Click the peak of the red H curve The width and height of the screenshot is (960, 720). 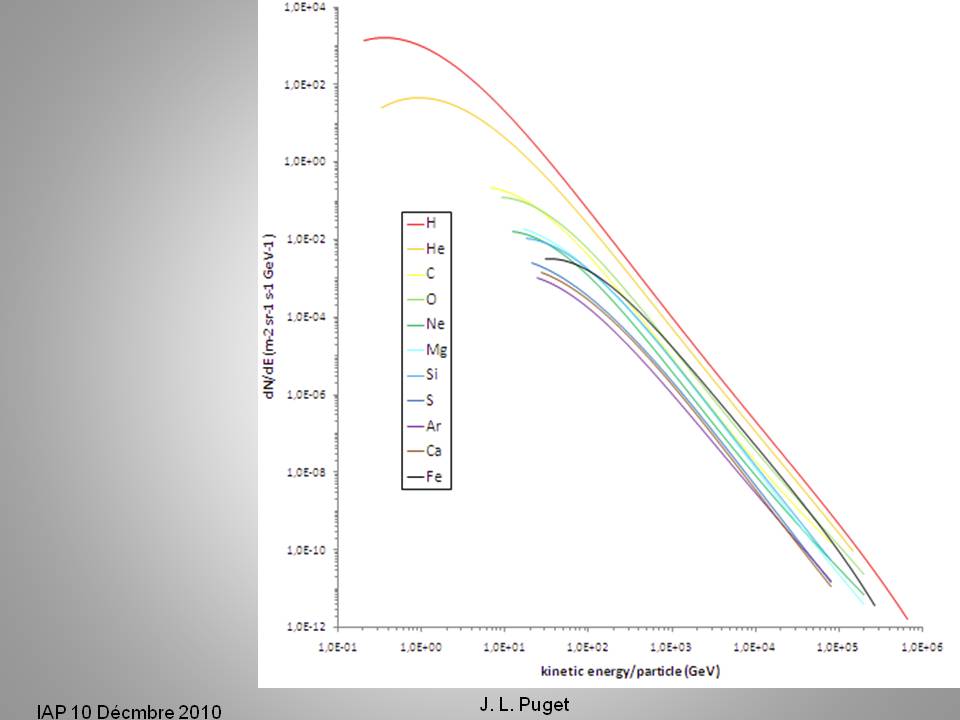pyautogui.click(x=385, y=38)
